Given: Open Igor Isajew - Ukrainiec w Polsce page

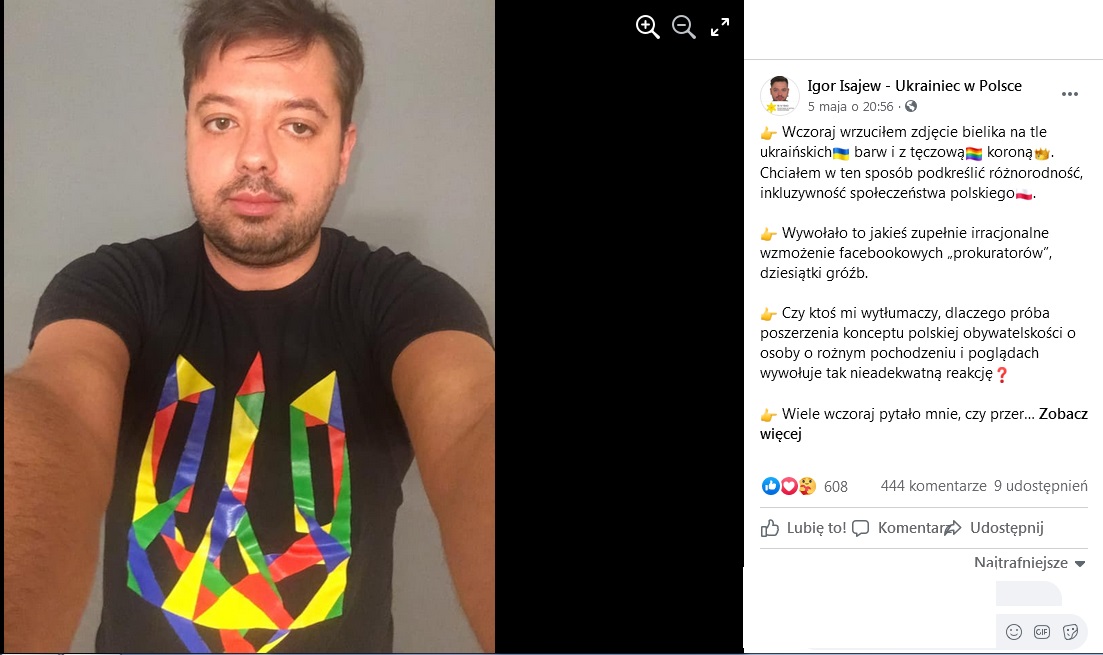Looking at the screenshot, I should point(914,86).
